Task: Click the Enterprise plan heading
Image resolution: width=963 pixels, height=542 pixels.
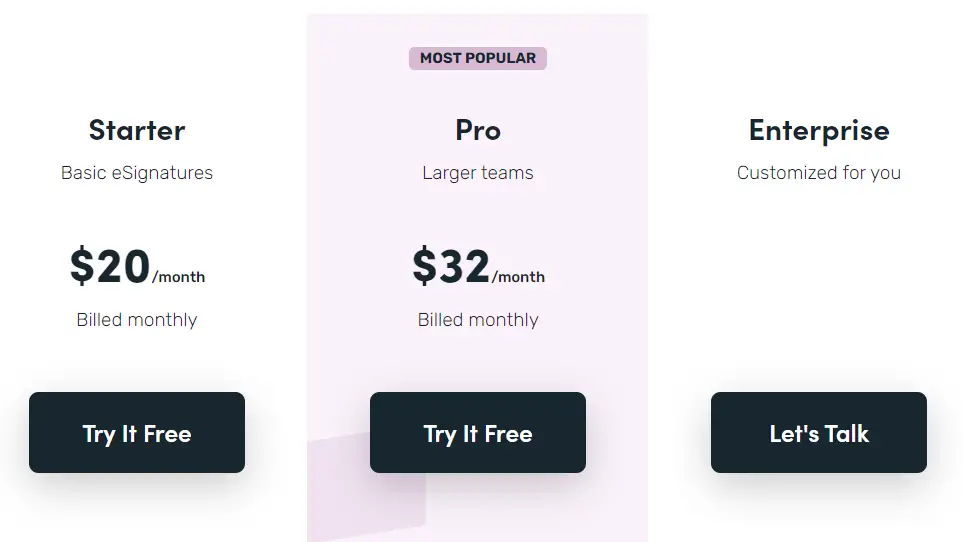Action: (819, 131)
